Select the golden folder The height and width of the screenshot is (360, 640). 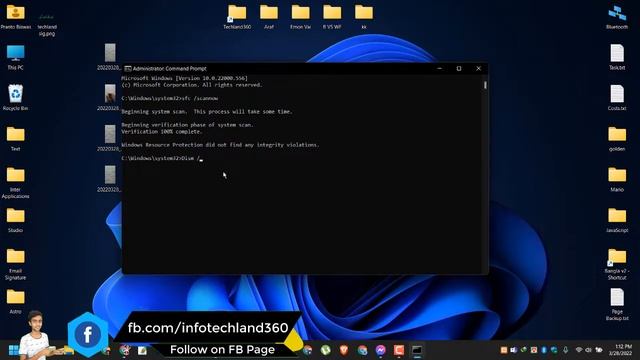617,138
